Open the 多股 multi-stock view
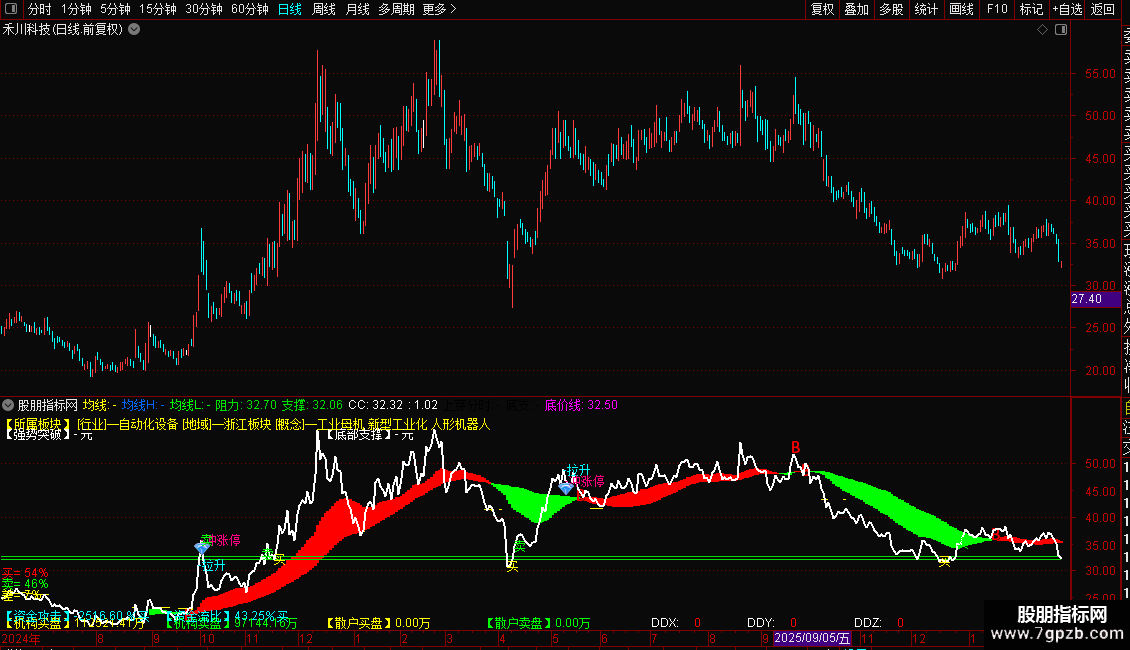The width and height of the screenshot is (1130, 650). click(x=891, y=9)
